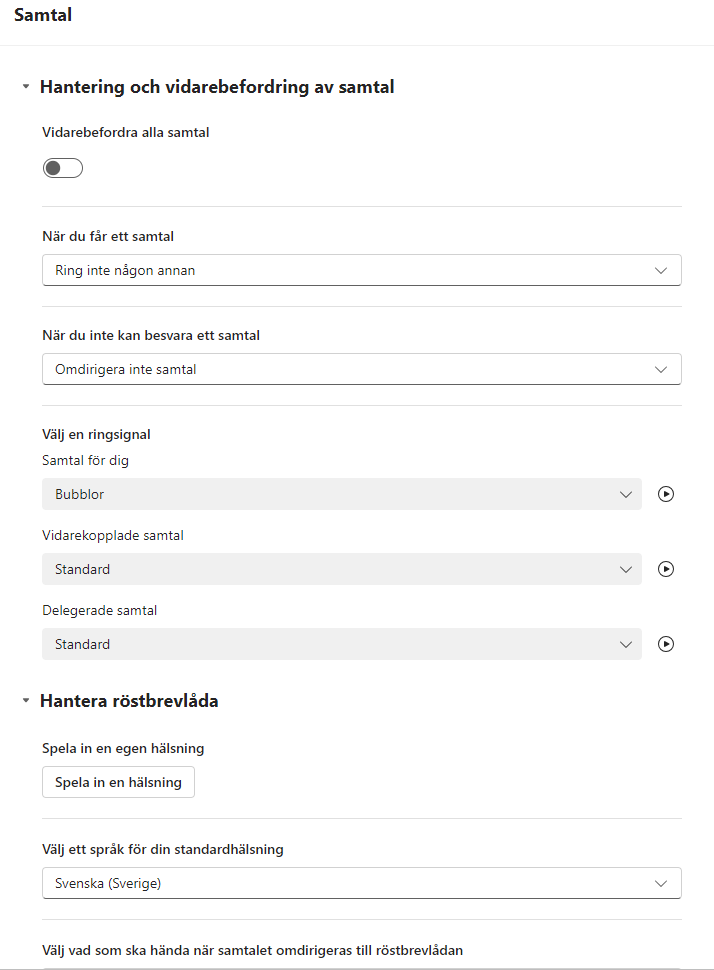Open the Svenska (Sverige) language dropdown
The height and width of the screenshot is (970, 714).
coord(362,883)
